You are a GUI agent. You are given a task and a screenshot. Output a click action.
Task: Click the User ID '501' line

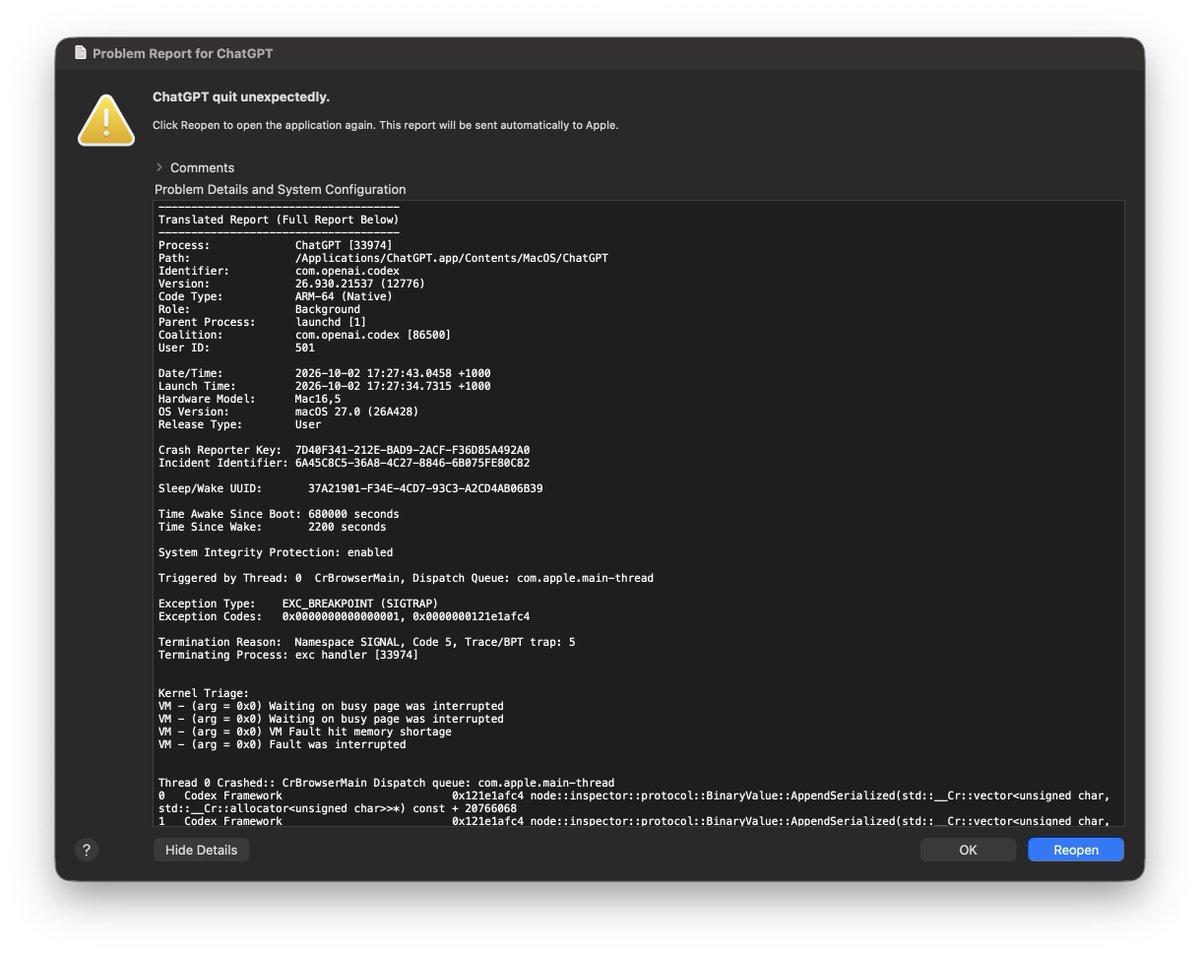coord(236,348)
